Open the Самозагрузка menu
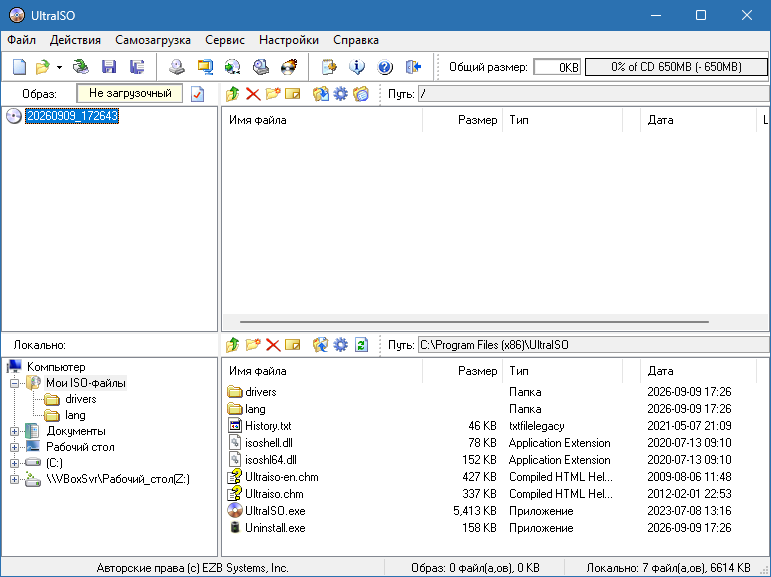The image size is (771, 577). pyautogui.click(x=153, y=40)
